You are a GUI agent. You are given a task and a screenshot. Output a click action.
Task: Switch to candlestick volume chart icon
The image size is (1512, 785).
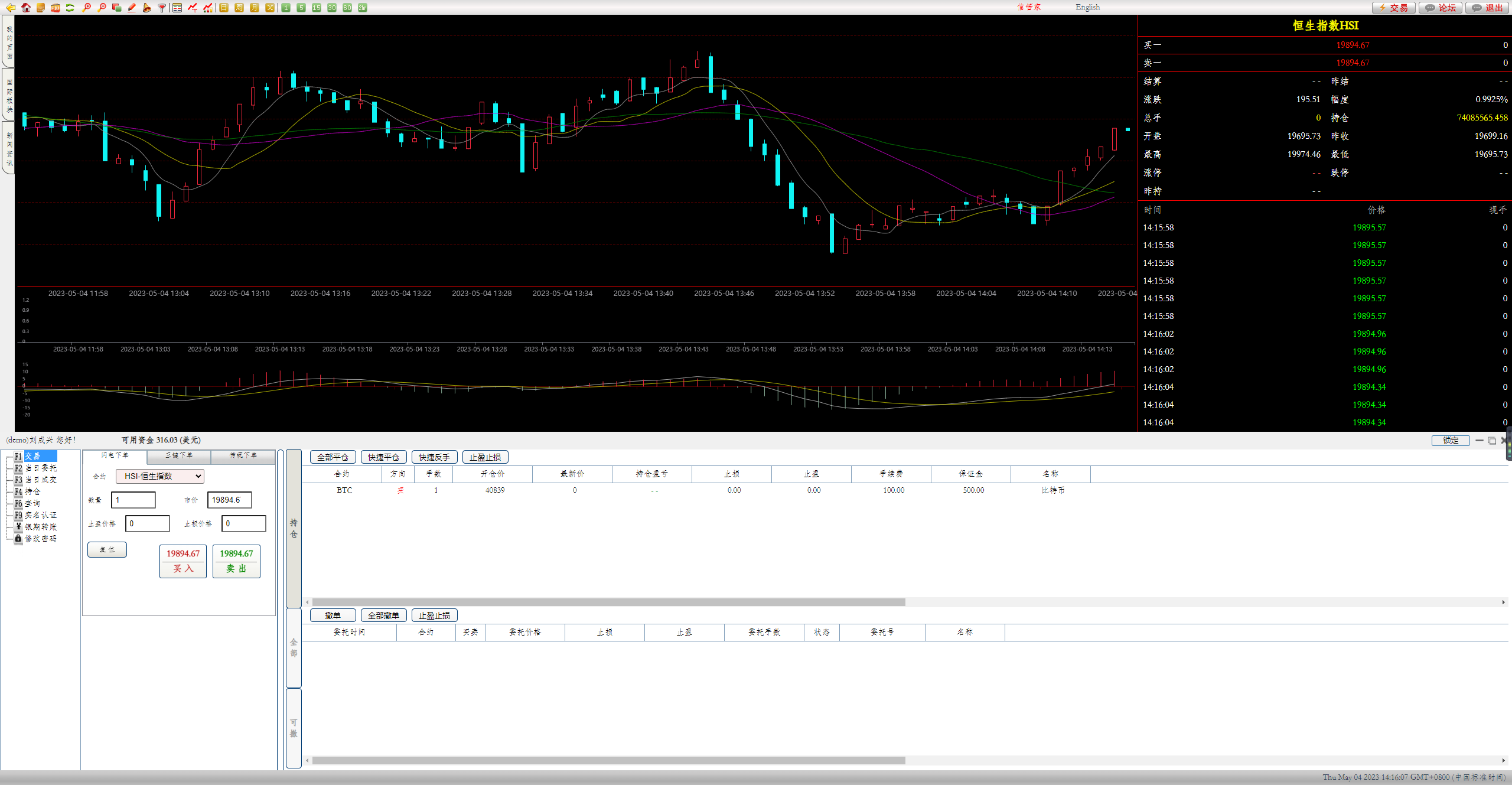208,8
